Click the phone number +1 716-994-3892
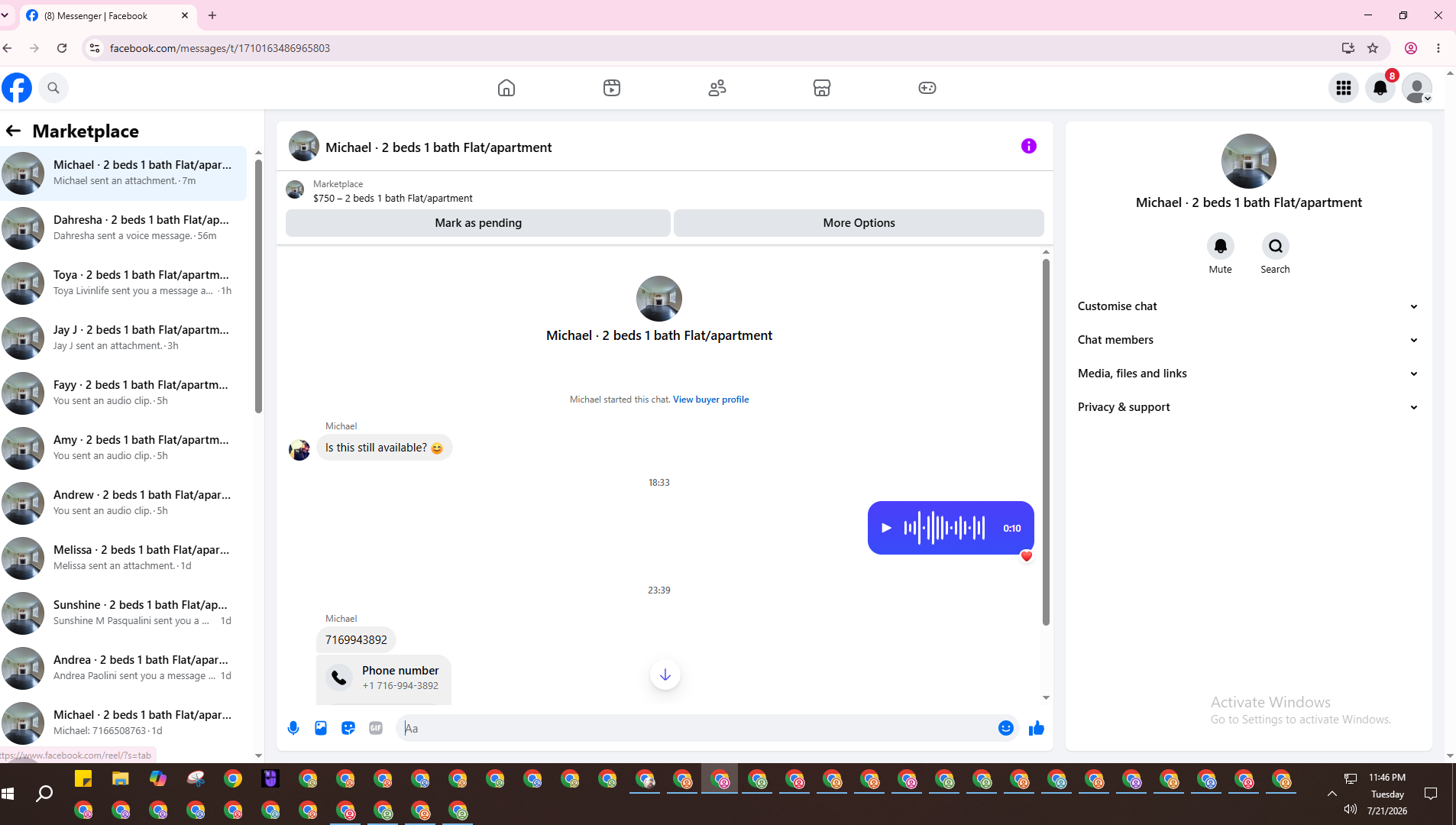 pos(400,686)
